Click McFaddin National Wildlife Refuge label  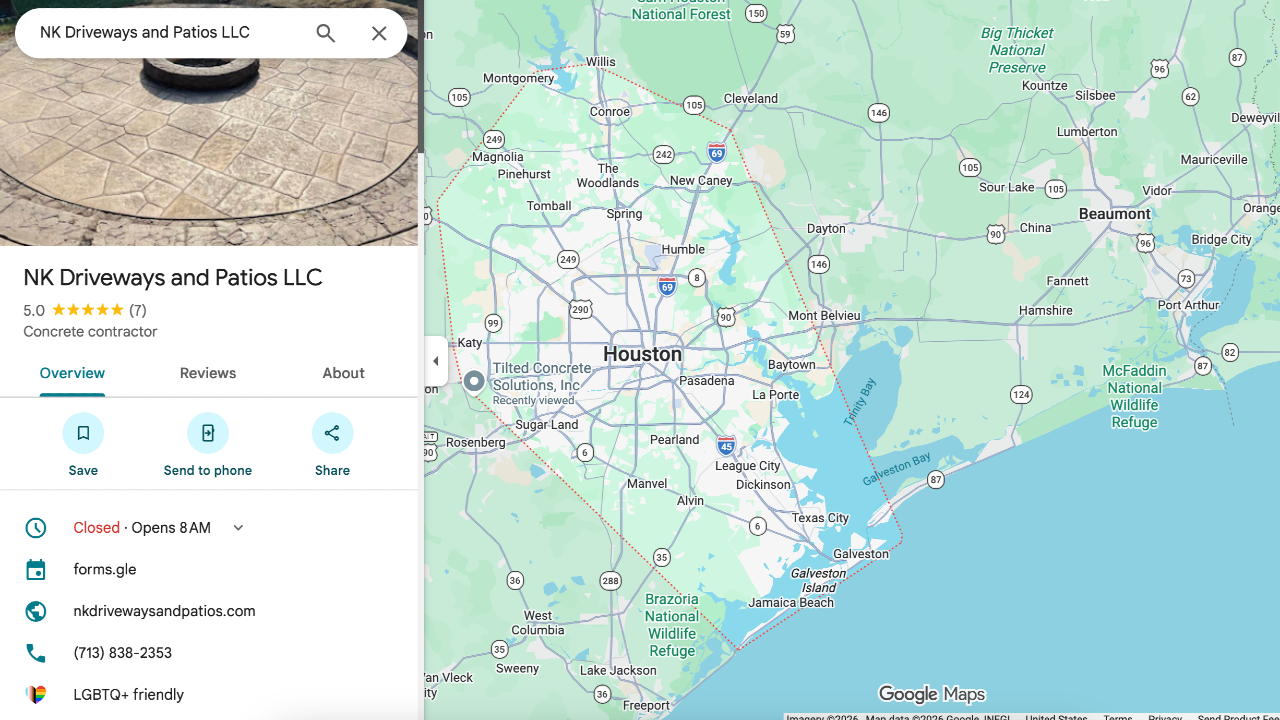(x=1134, y=396)
